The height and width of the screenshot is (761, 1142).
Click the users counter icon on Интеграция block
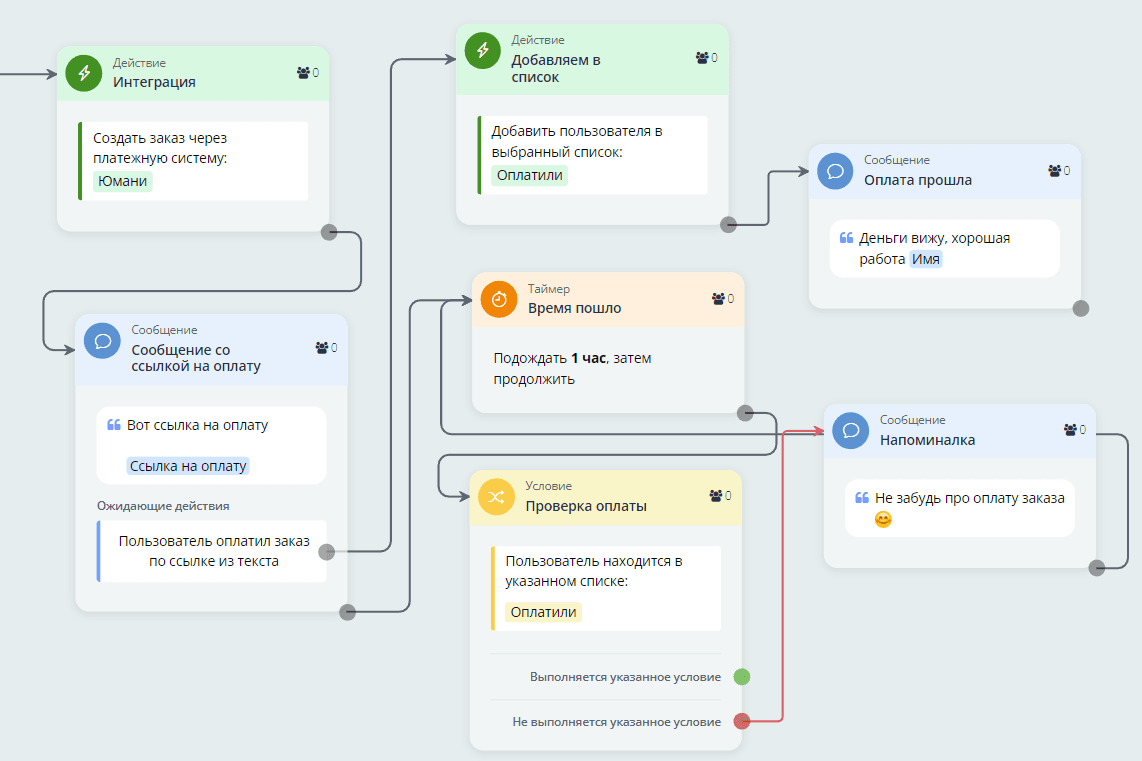click(304, 73)
